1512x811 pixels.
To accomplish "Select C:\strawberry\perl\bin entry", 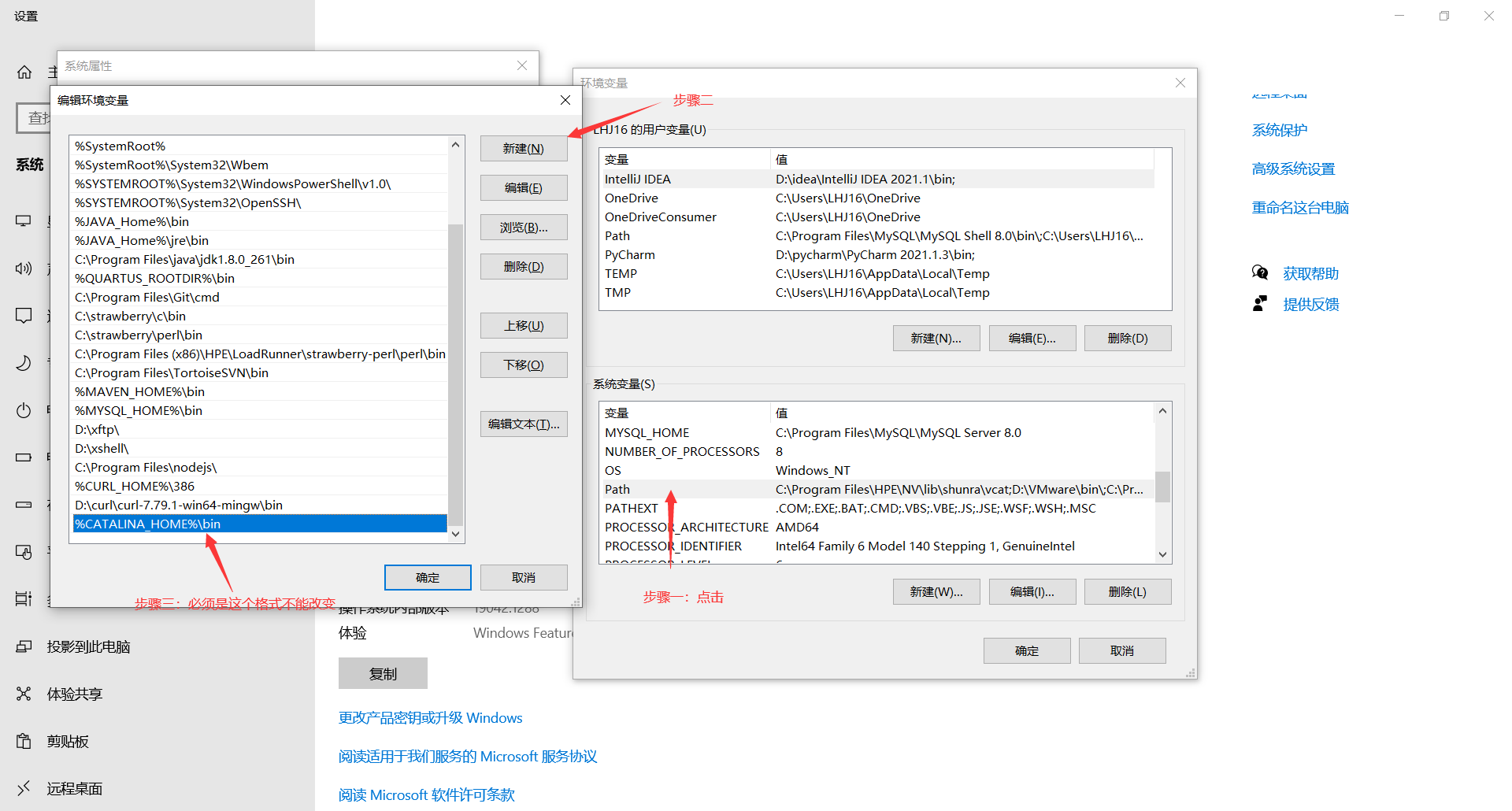I will pos(260,335).
